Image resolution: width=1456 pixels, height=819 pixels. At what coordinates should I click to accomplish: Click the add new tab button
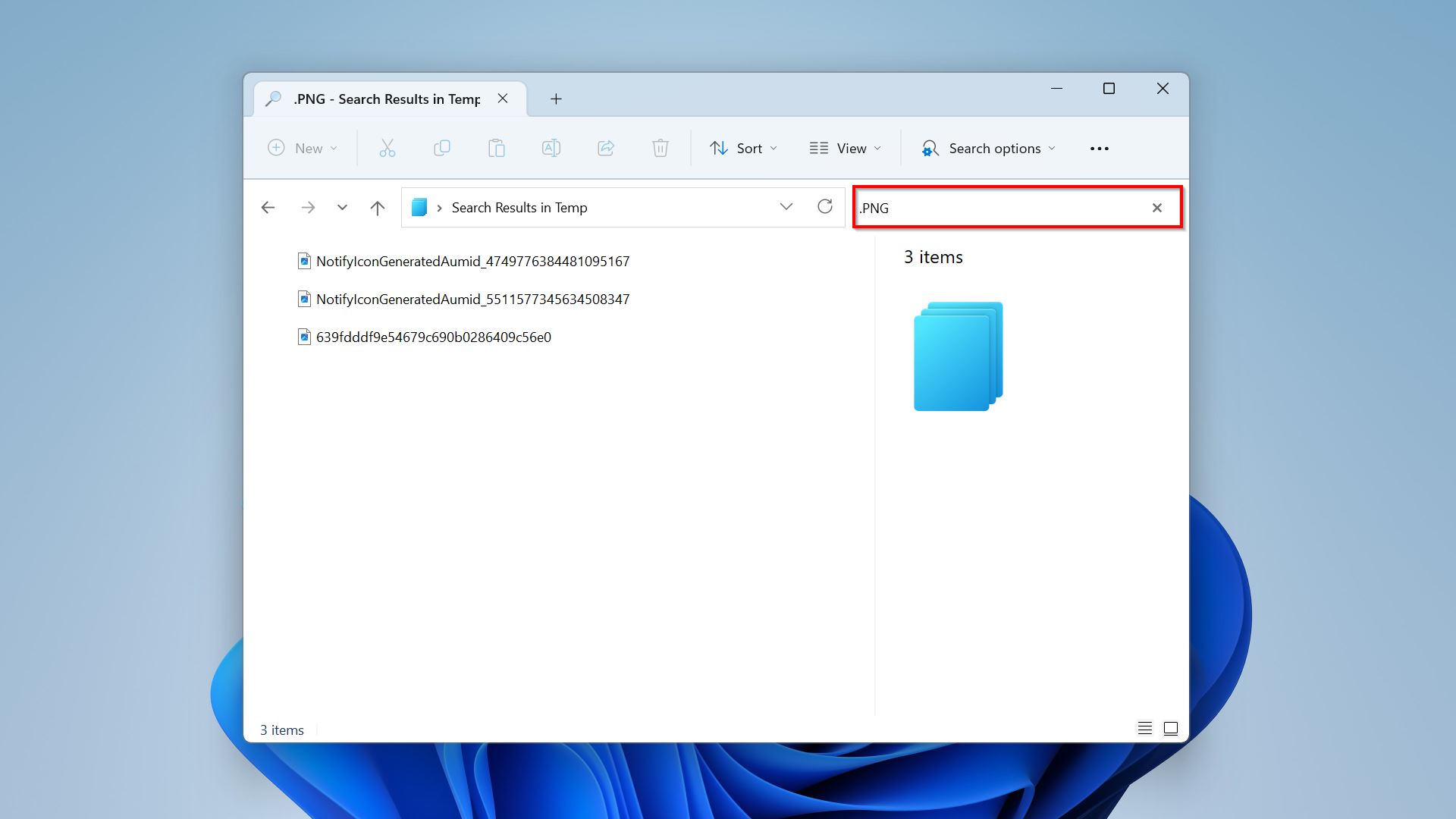[557, 98]
